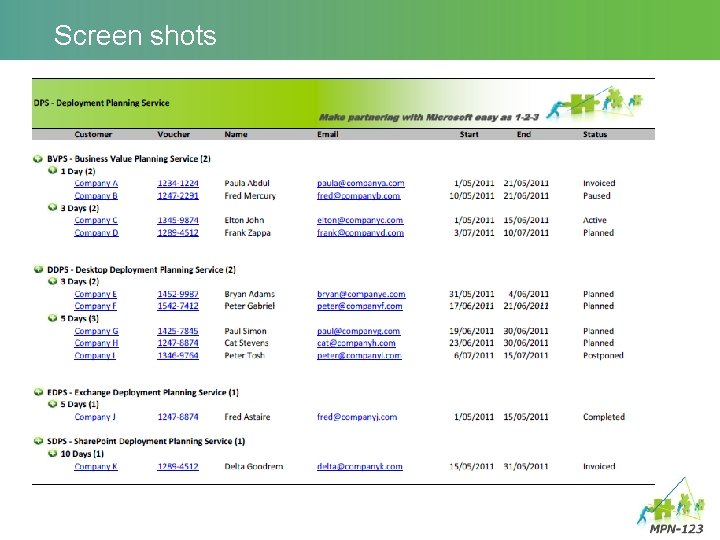Collapse the 10 Days (1) subgroup

[52, 454]
